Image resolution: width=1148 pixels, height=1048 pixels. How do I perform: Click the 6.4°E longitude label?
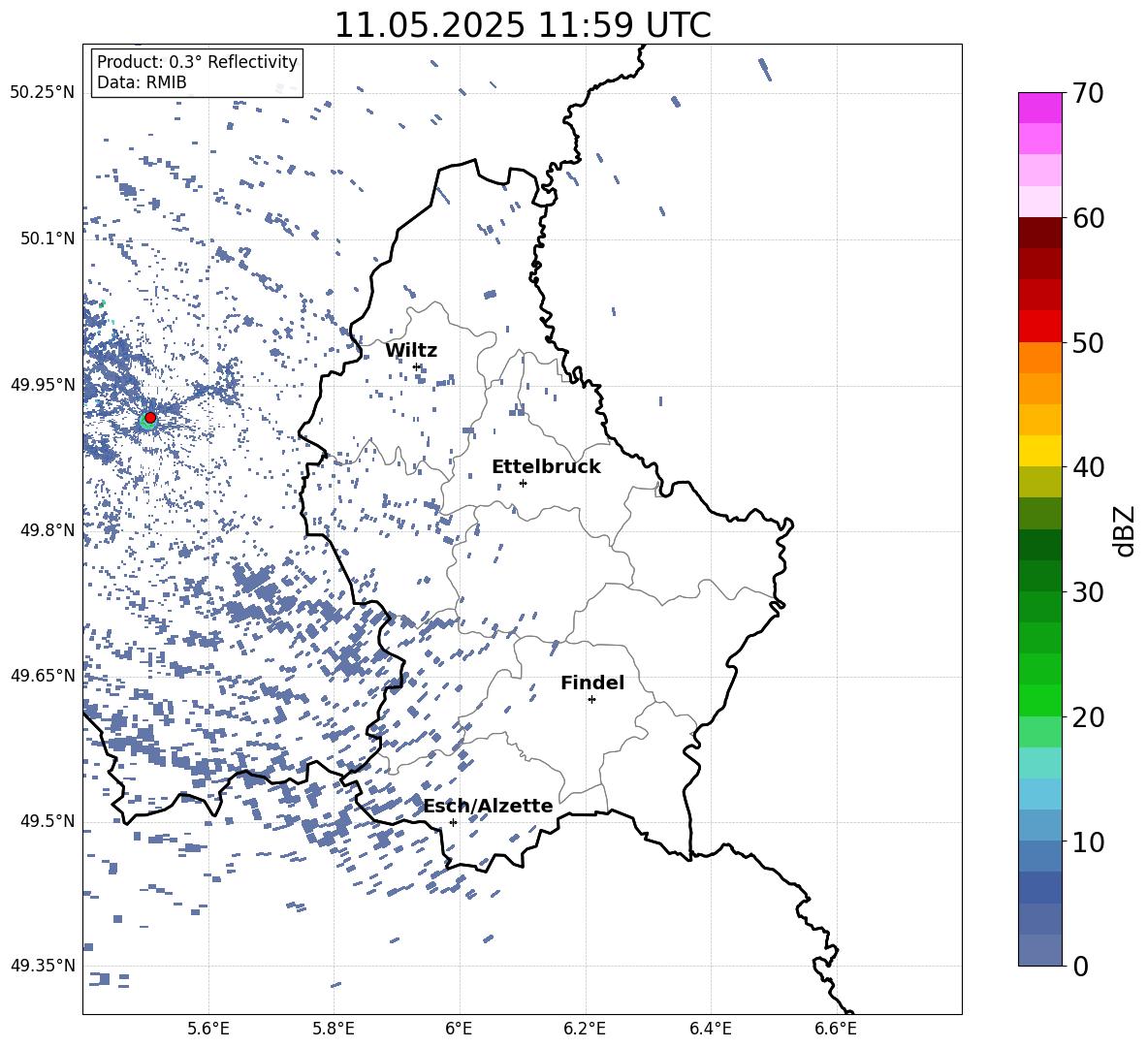pyautogui.click(x=710, y=1029)
